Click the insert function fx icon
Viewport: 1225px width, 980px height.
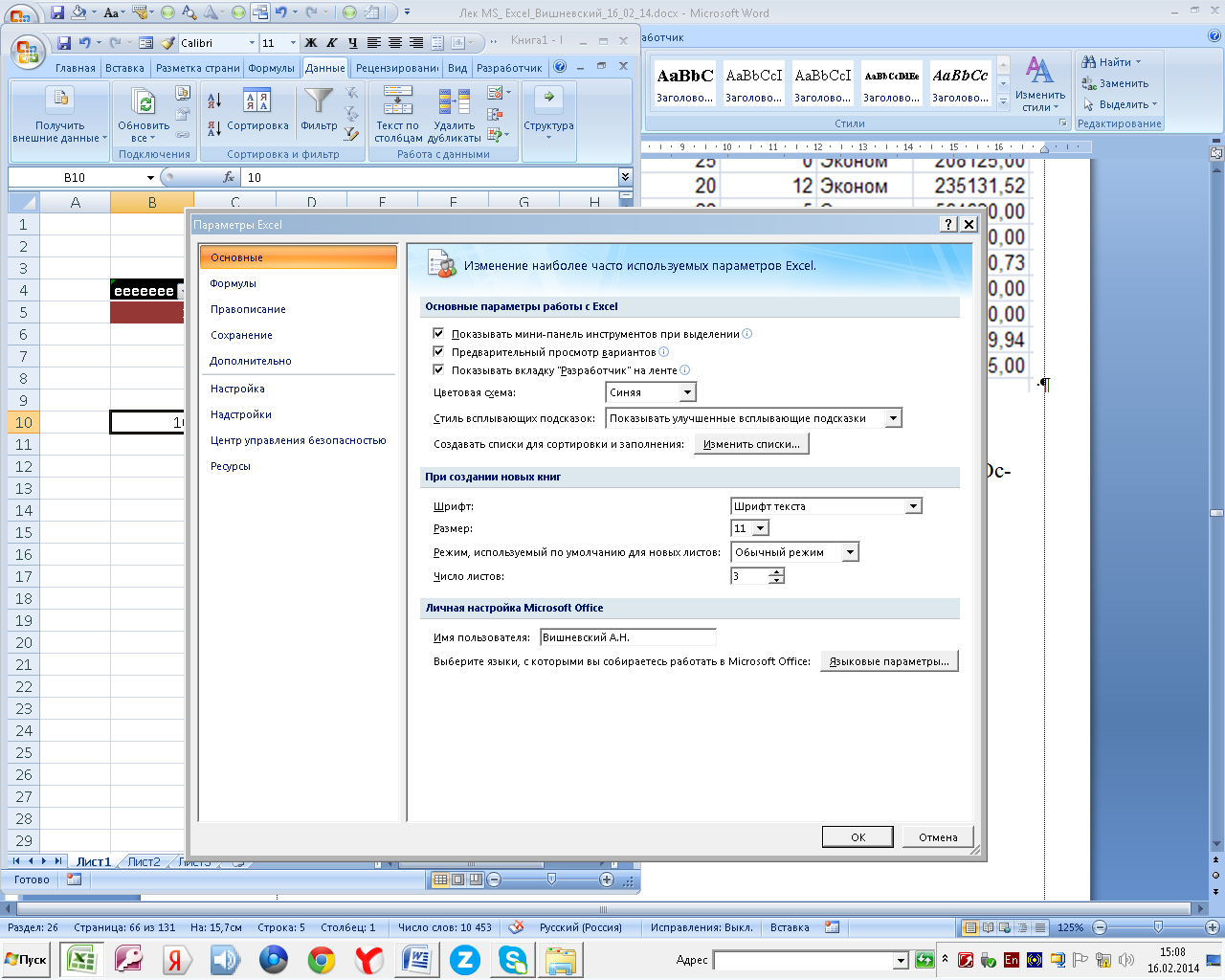[x=229, y=177]
